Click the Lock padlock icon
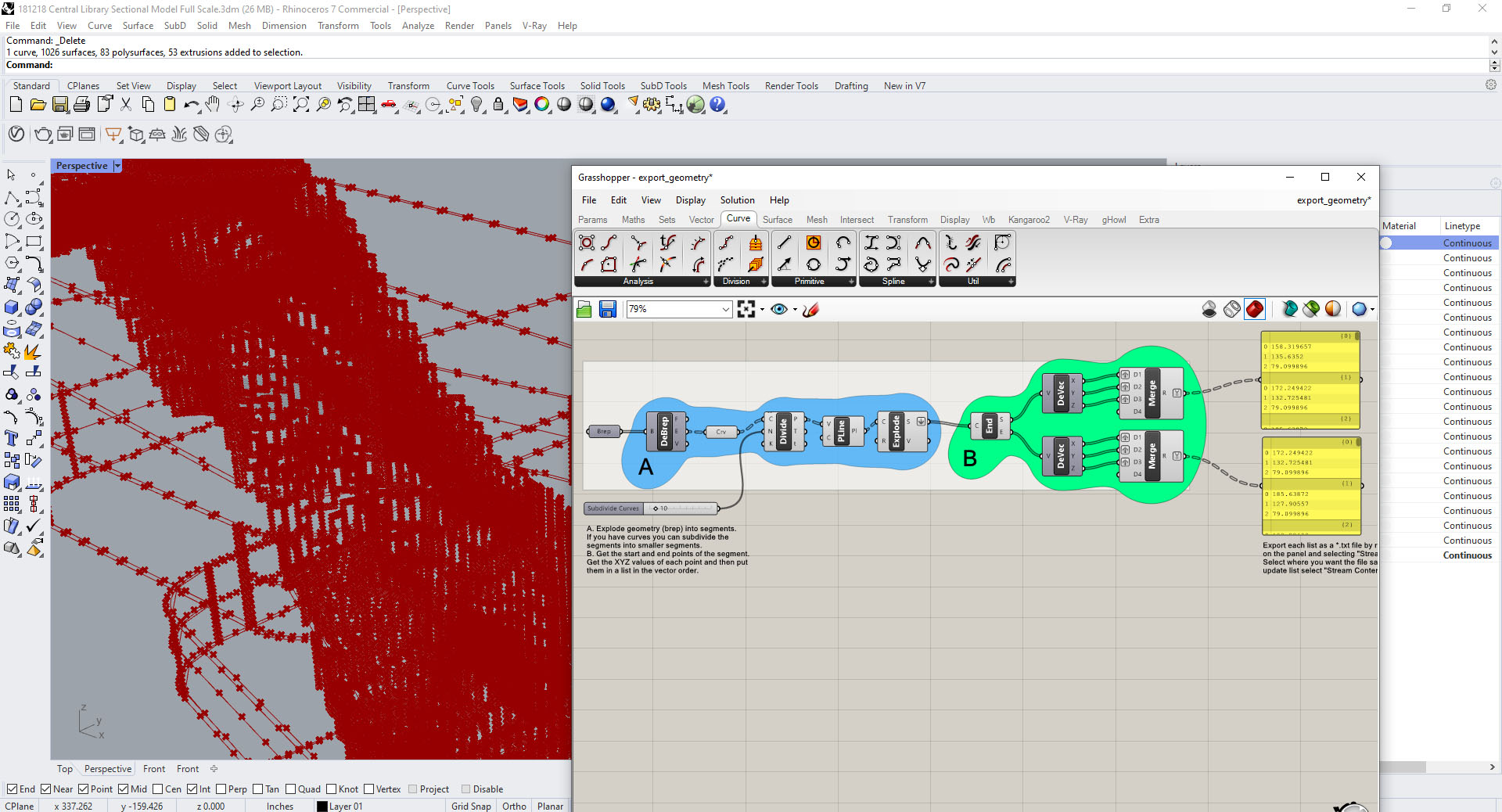Viewport: 1502px width, 812px height. coord(498,105)
